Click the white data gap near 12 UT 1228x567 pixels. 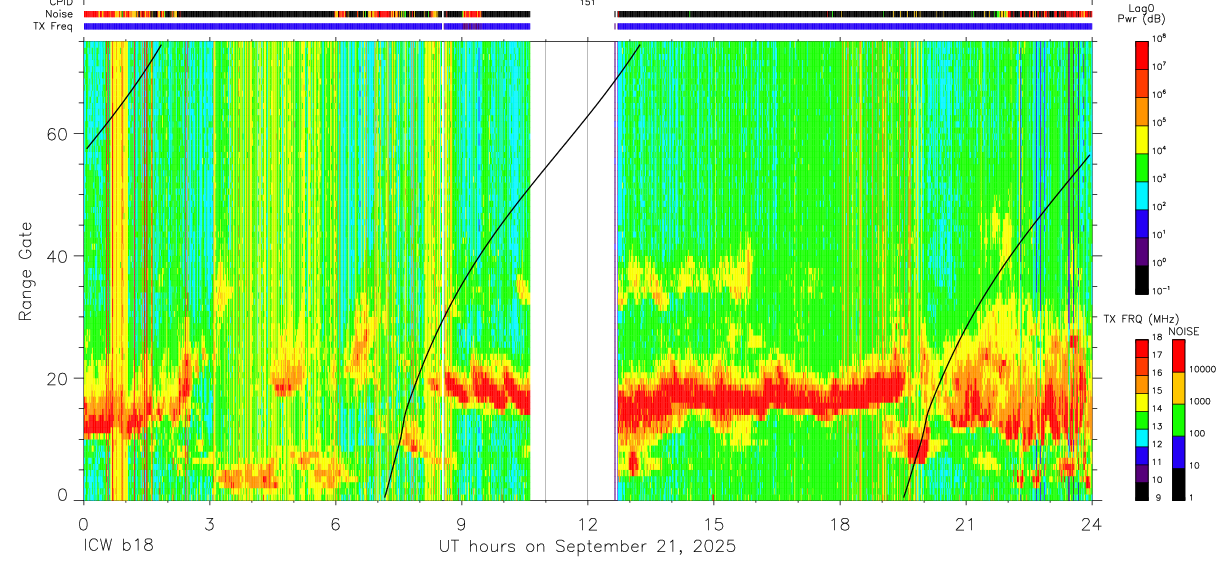(572, 270)
